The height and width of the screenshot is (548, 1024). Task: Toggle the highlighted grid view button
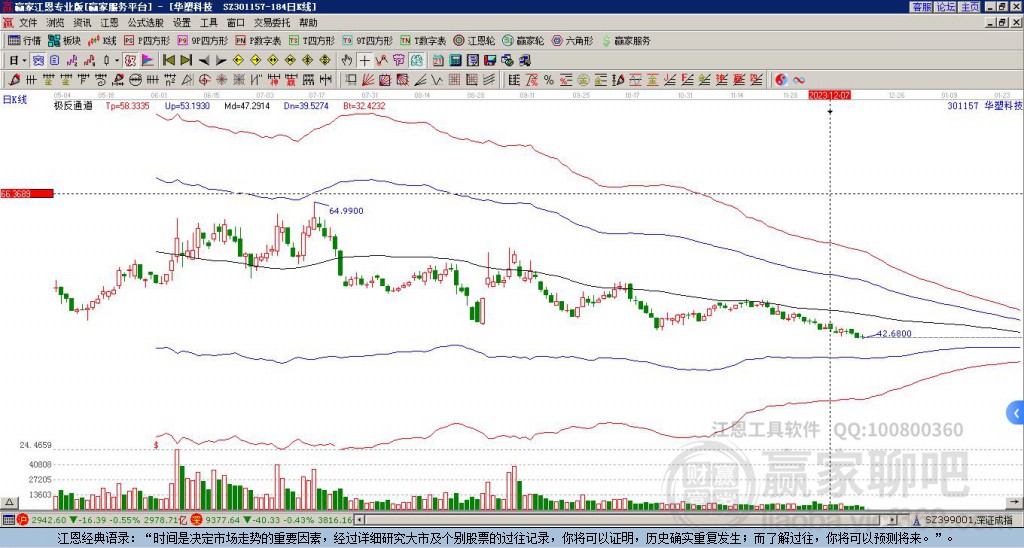(x=38, y=60)
